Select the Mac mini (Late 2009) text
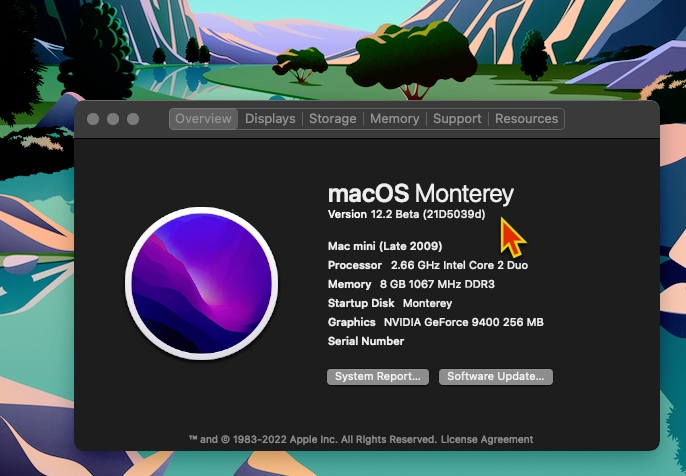 pos(385,246)
